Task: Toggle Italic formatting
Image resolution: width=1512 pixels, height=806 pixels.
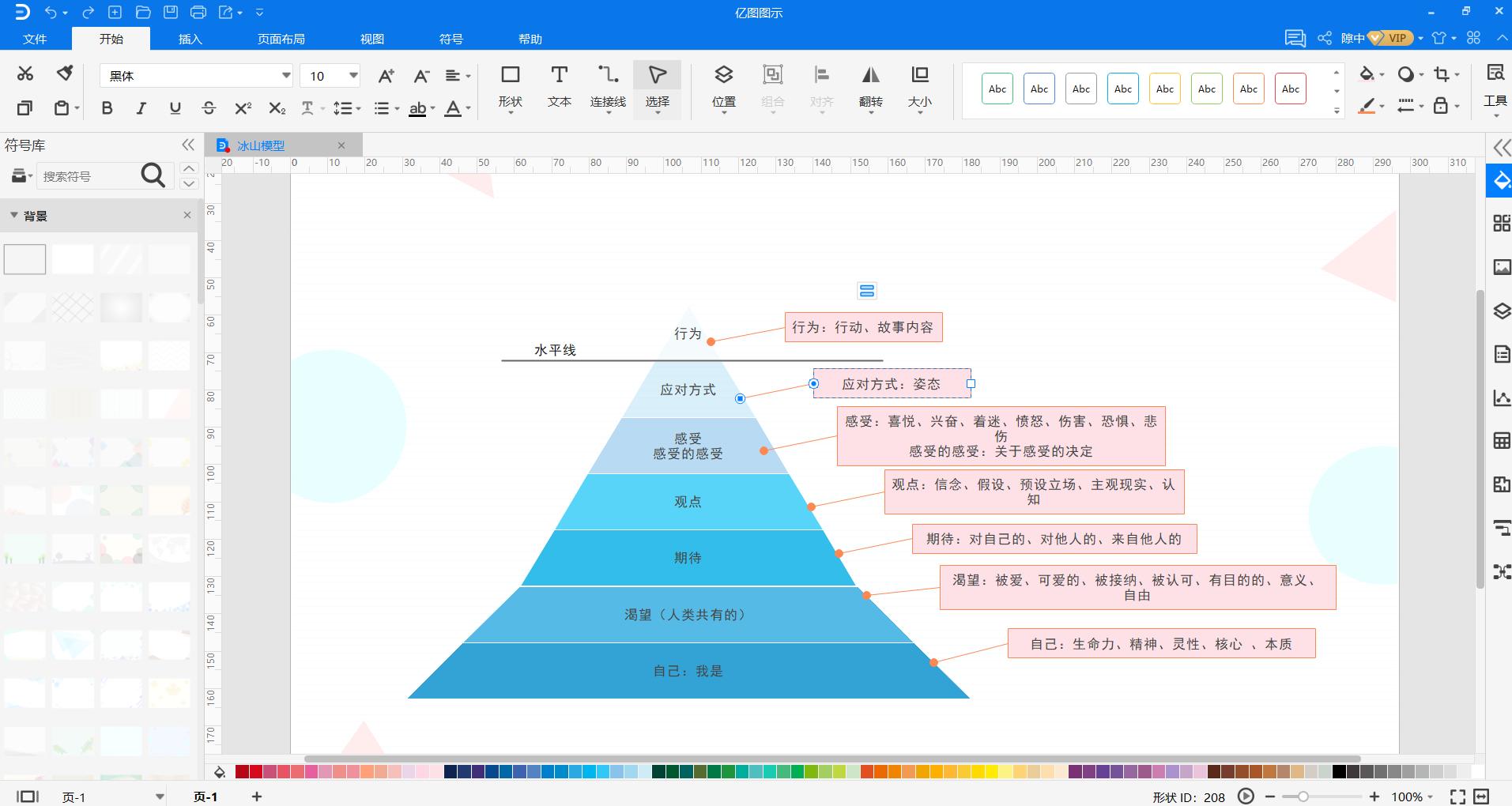Action: [x=141, y=108]
